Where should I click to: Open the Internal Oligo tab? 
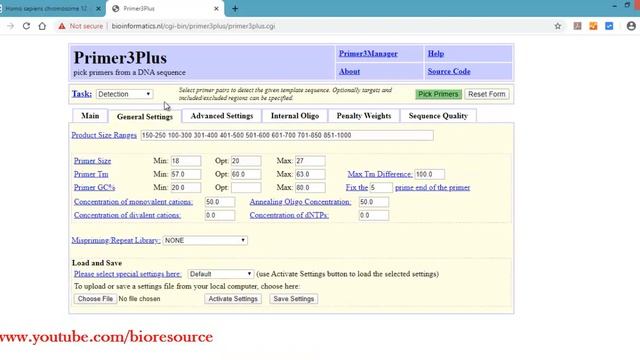point(295,116)
